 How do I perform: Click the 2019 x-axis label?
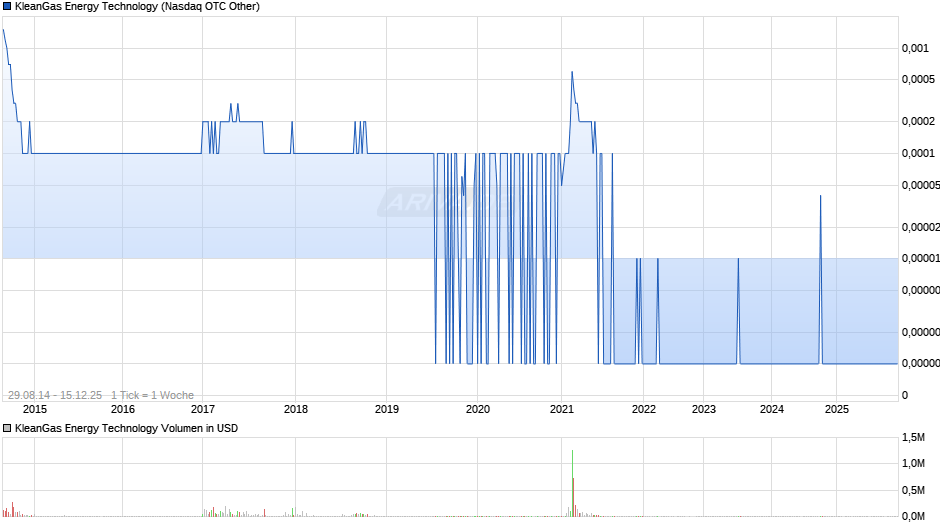pyautogui.click(x=387, y=409)
